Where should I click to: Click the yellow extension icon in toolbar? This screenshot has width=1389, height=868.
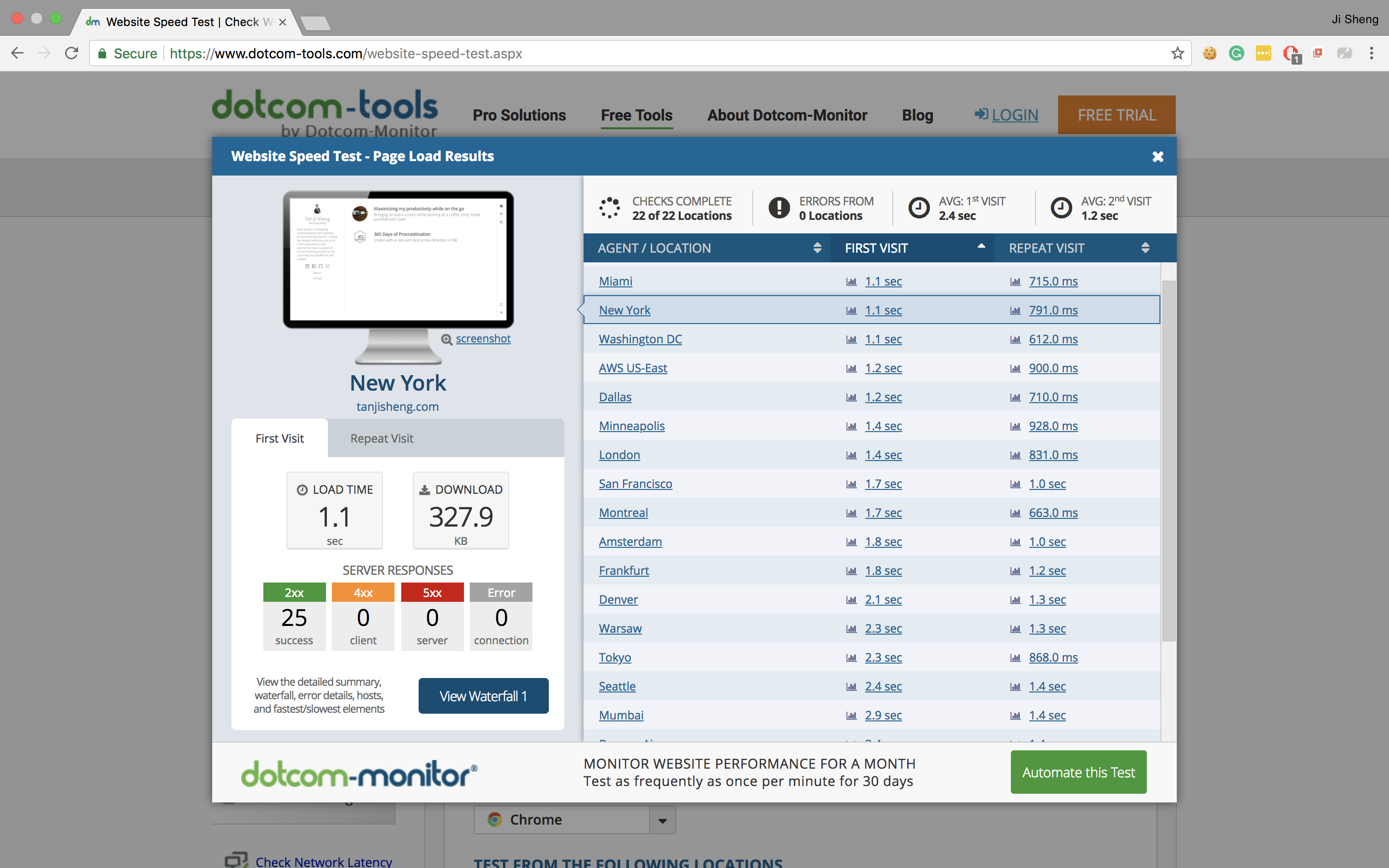(1263, 54)
